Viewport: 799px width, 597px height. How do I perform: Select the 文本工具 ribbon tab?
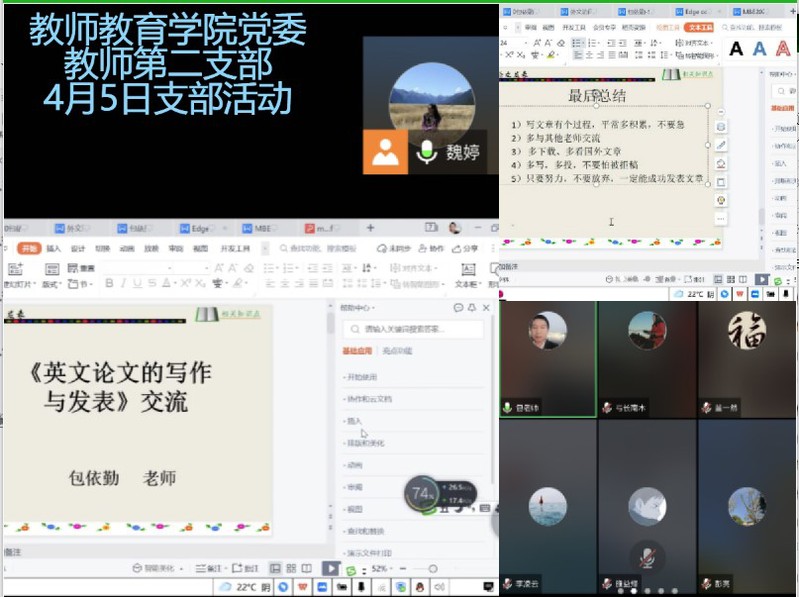(x=700, y=28)
